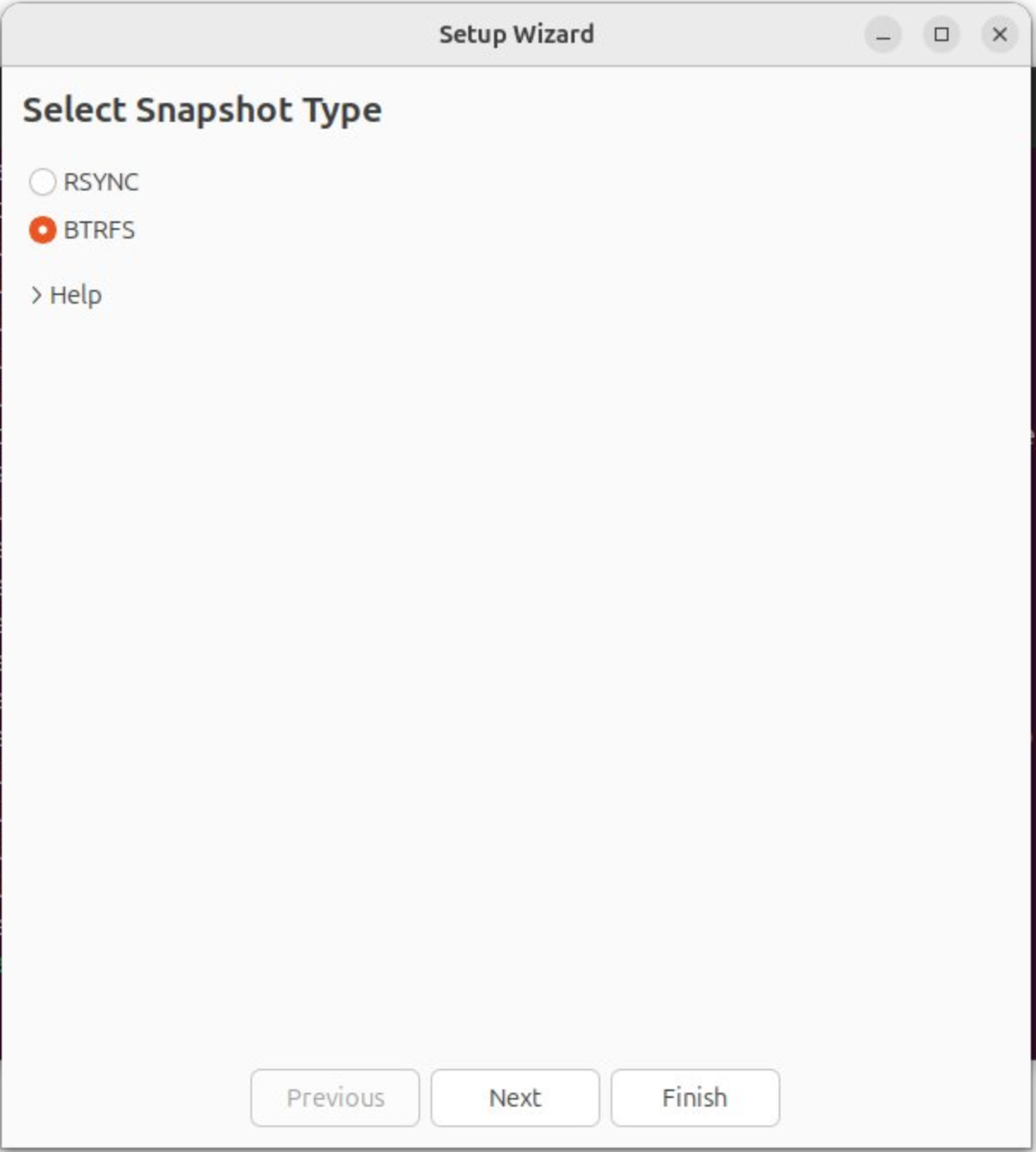This screenshot has height=1152, width=1036.
Task: Click the BTRFS option label
Action: [99, 230]
